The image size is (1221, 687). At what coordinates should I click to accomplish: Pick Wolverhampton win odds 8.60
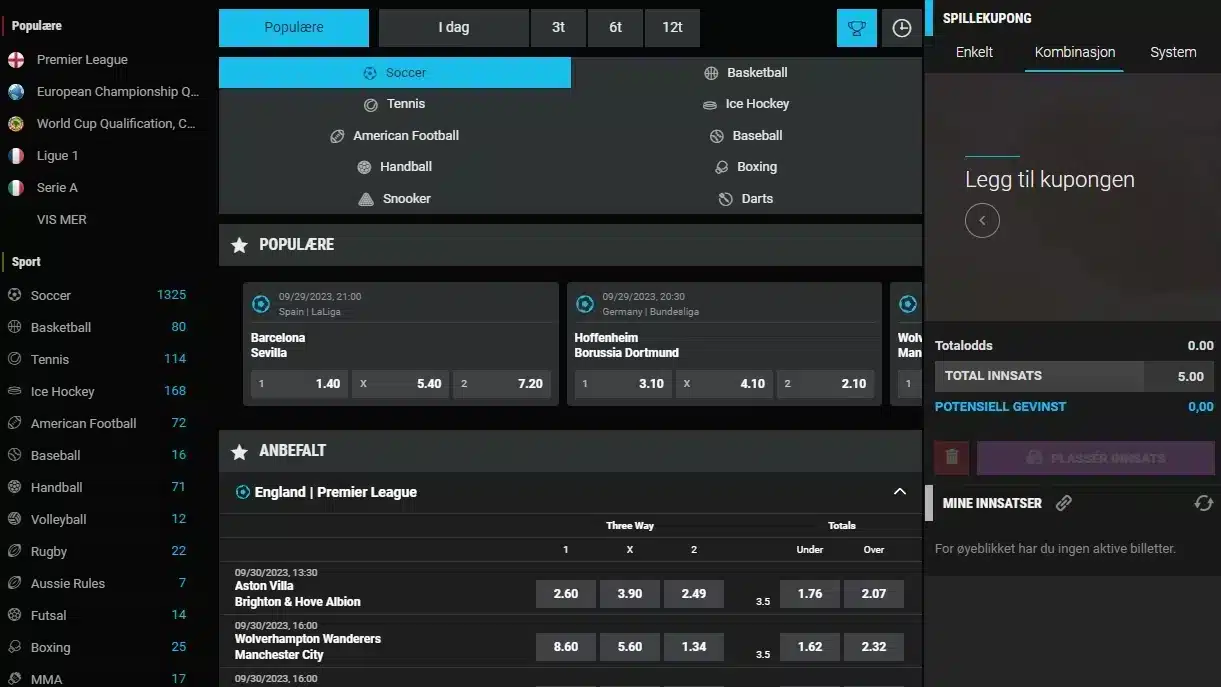566,647
